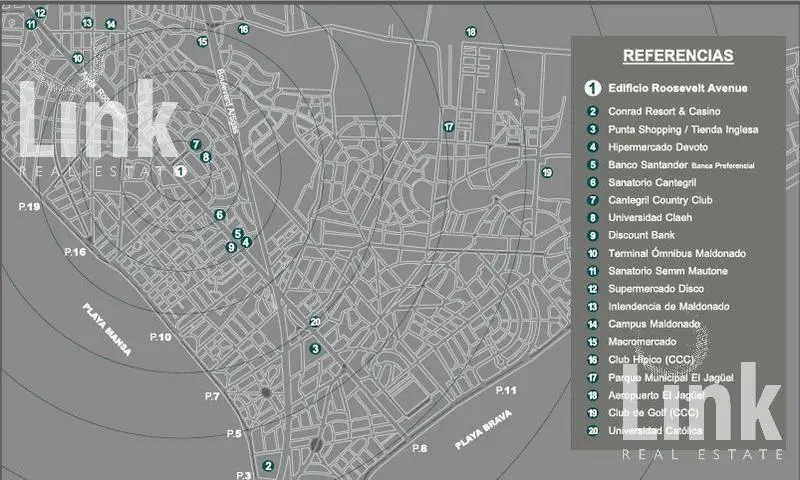Select map marker 14 on the map

pos(111,24)
